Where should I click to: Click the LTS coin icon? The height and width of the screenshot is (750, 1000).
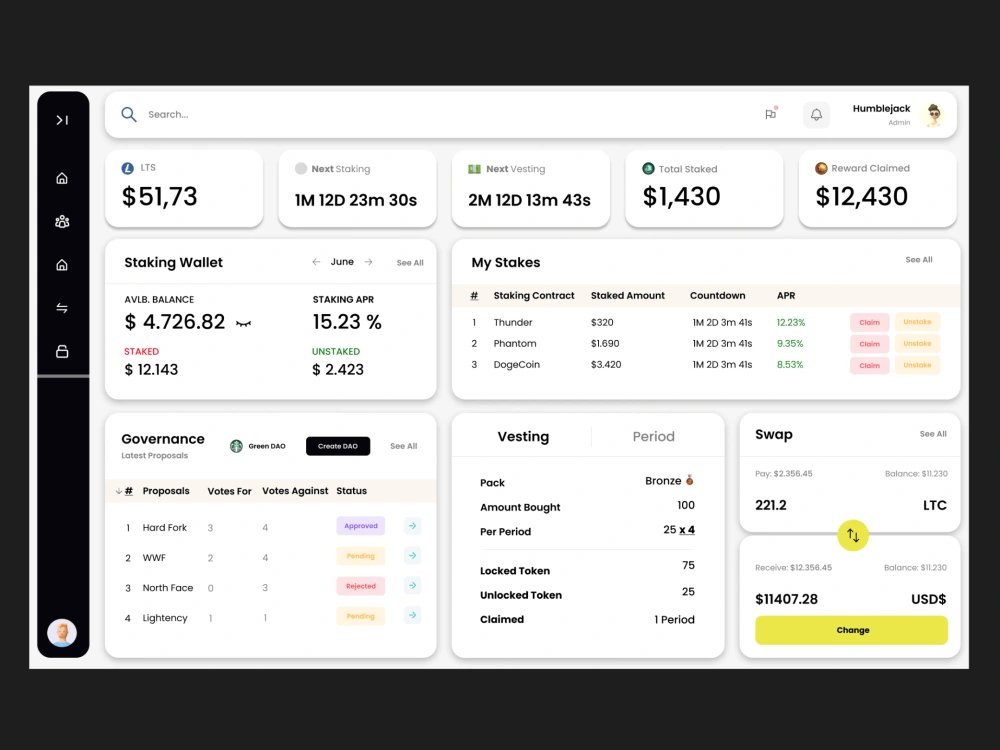[x=128, y=168]
